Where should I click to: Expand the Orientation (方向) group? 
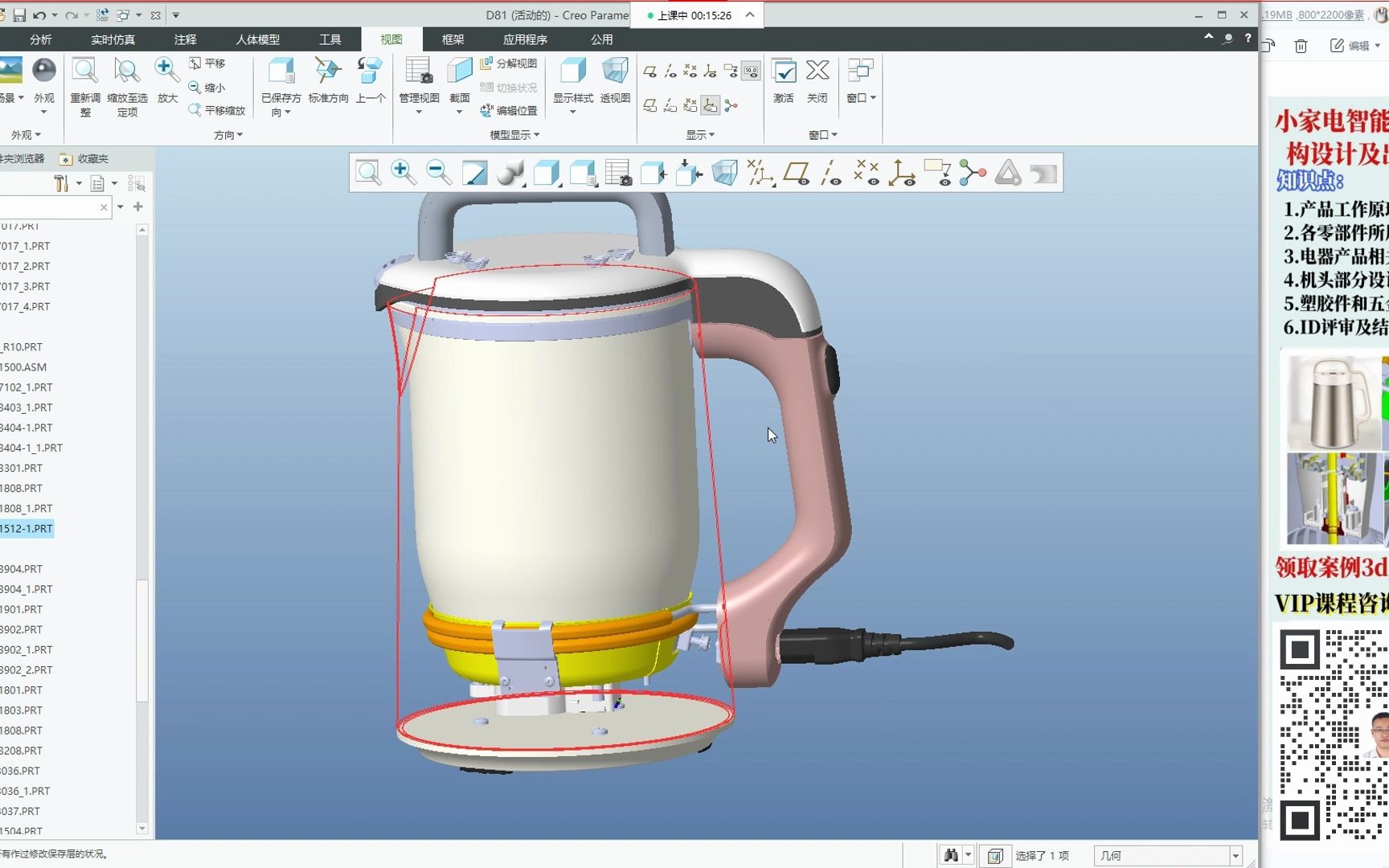(x=228, y=135)
